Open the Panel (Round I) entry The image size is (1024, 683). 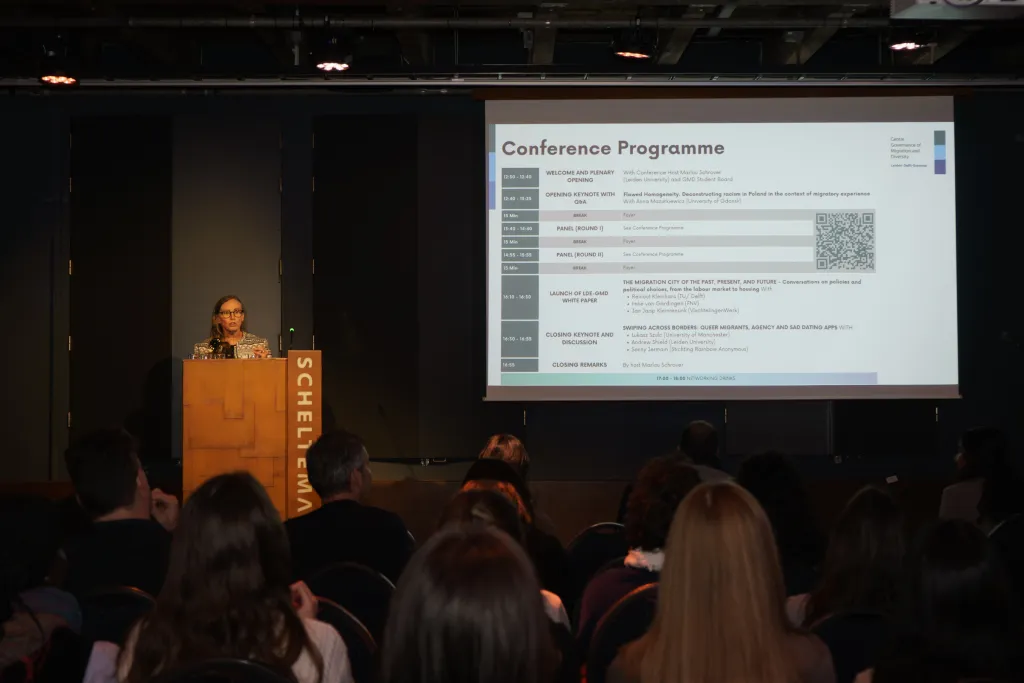tap(580, 228)
